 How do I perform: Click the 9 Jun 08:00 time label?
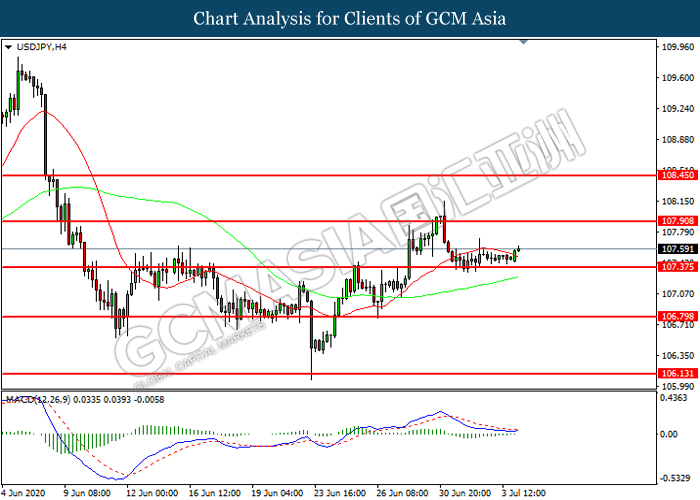(x=88, y=493)
